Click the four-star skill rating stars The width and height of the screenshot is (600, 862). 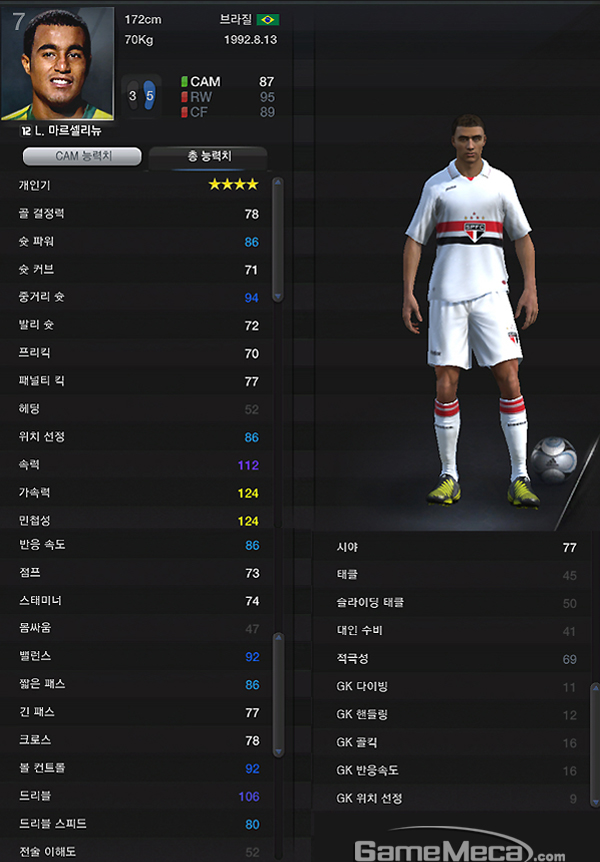point(233,185)
